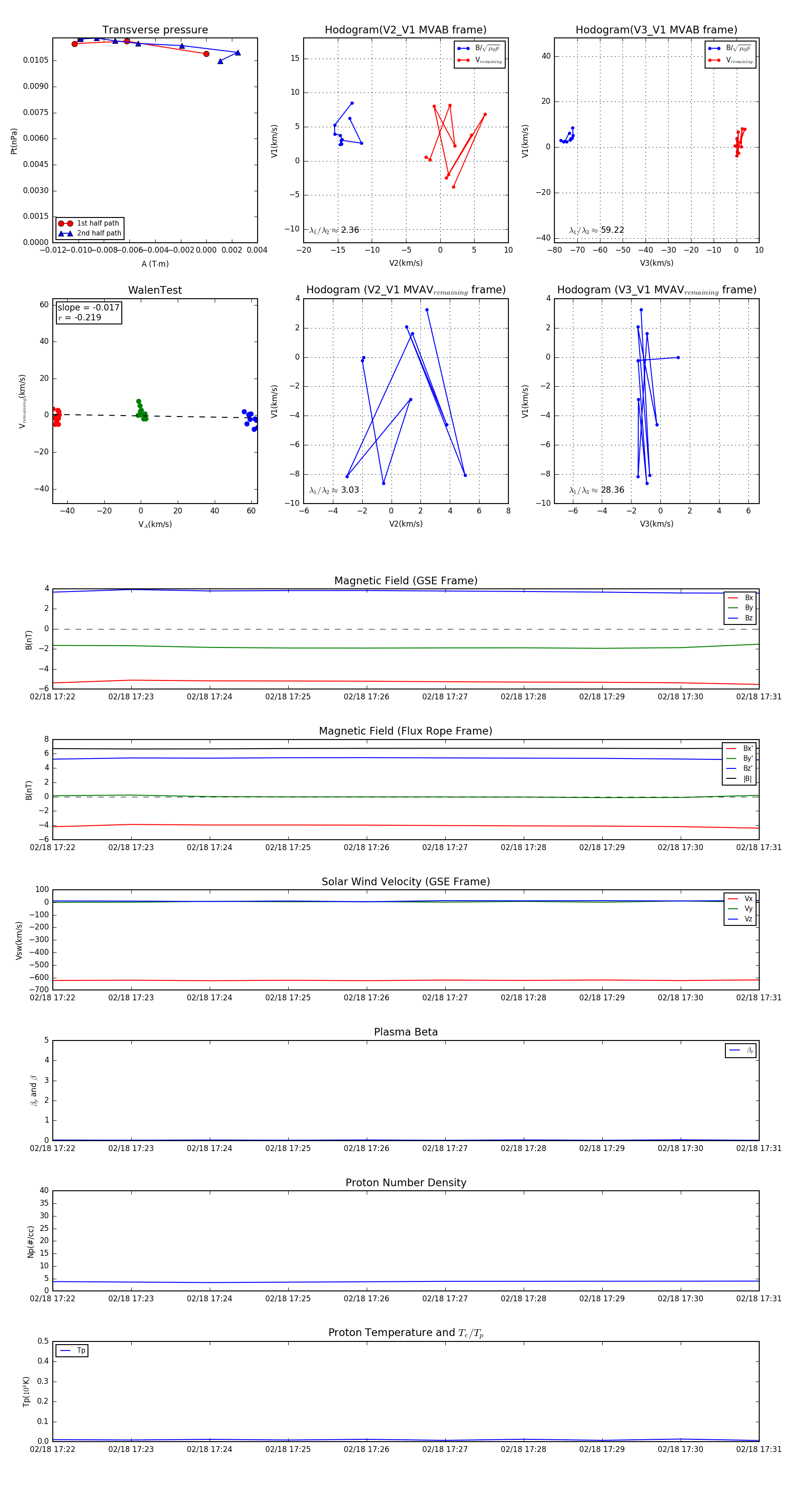This screenshot has width=812, height=1489.
Task: Select the 'Vz' legend entry
Action: (x=740, y=919)
